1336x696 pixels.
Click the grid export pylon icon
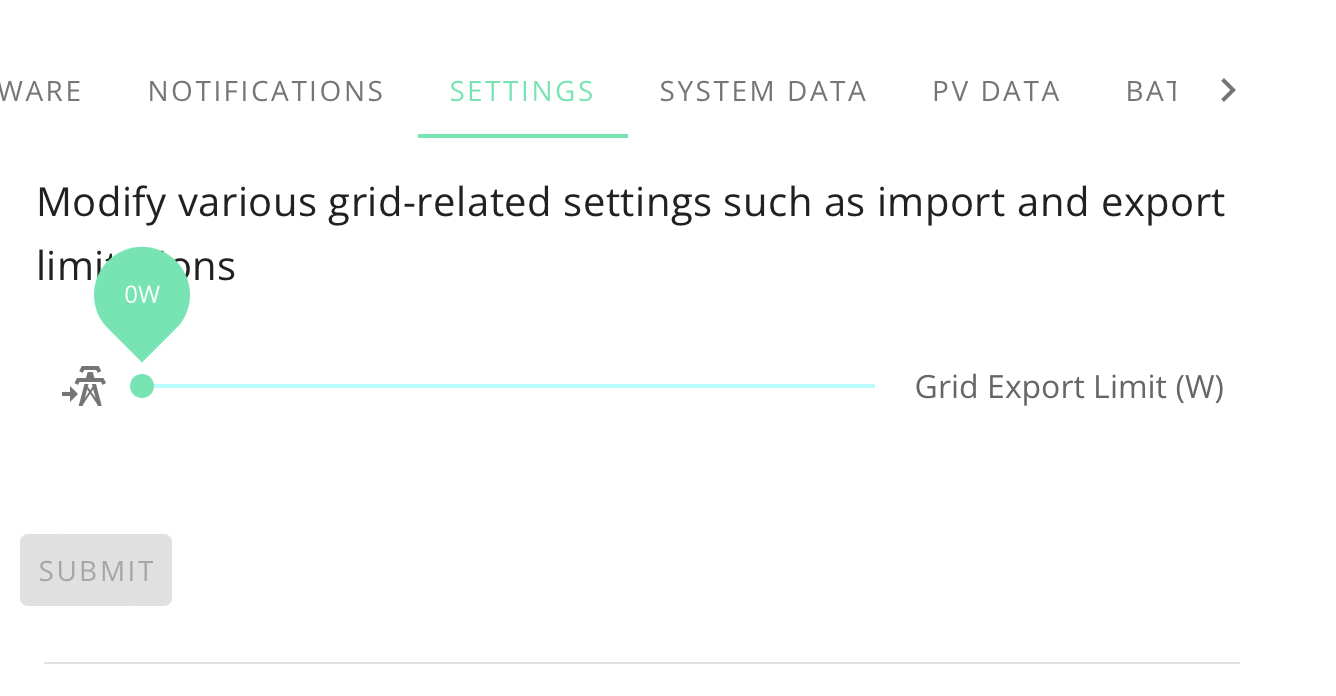(84, 386)
